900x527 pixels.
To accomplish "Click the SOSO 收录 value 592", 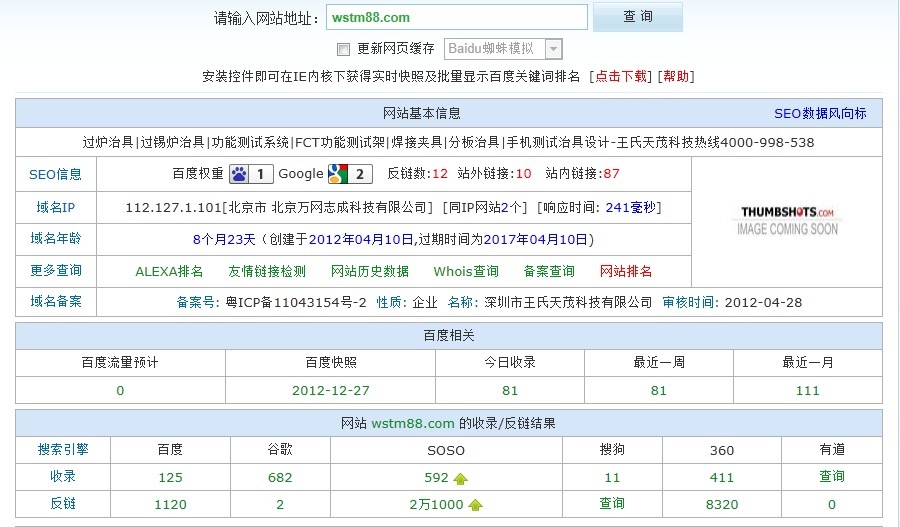I will click(436, 478).
